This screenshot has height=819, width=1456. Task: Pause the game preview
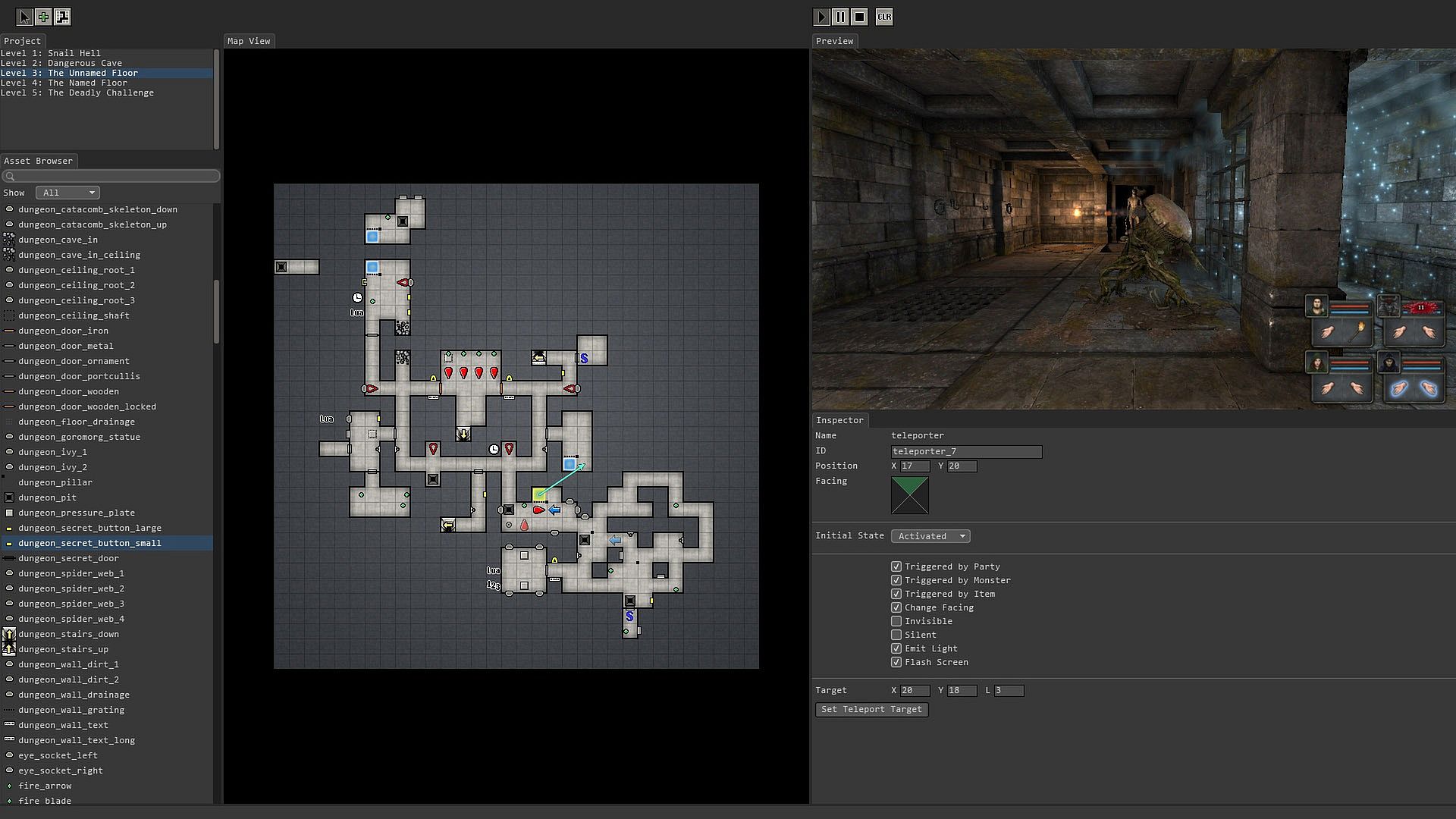click(x=840, y=17)
